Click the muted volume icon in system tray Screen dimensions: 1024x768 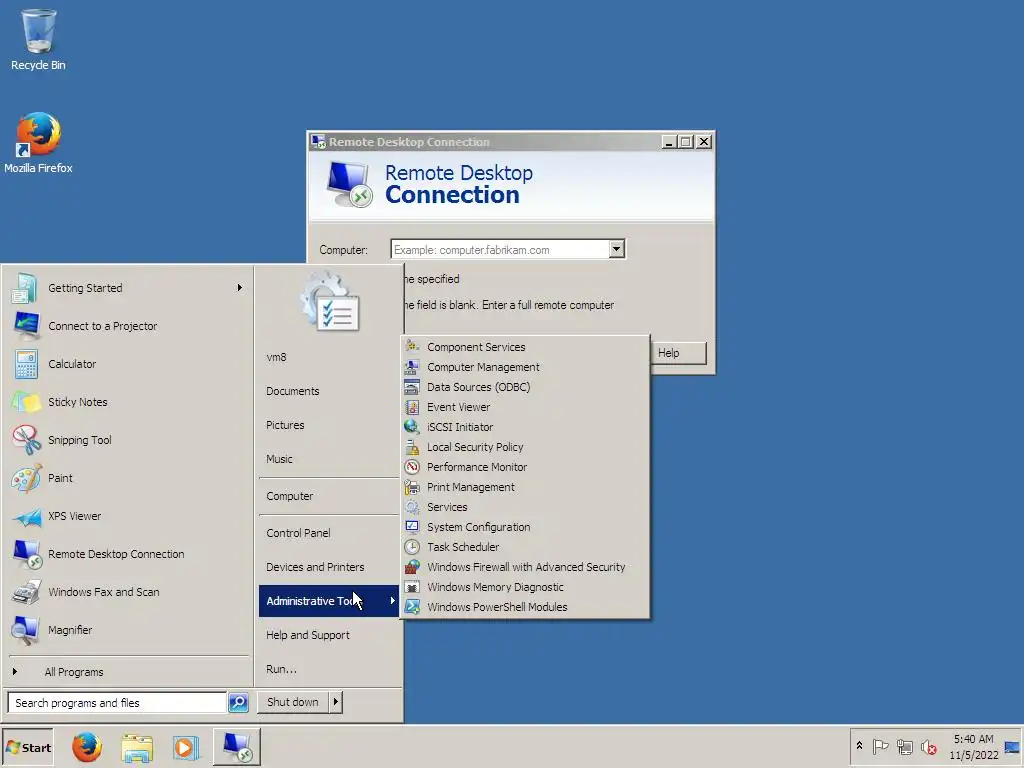point(929,746)
